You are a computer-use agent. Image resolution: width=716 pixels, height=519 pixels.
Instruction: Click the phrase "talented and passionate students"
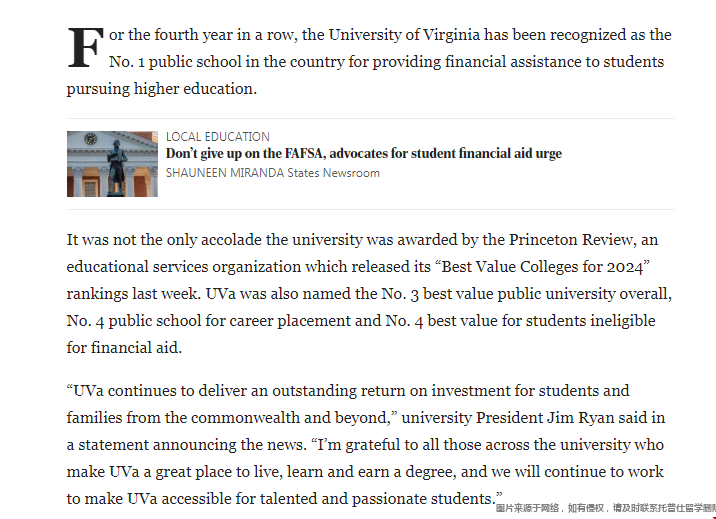click(376, 498)
